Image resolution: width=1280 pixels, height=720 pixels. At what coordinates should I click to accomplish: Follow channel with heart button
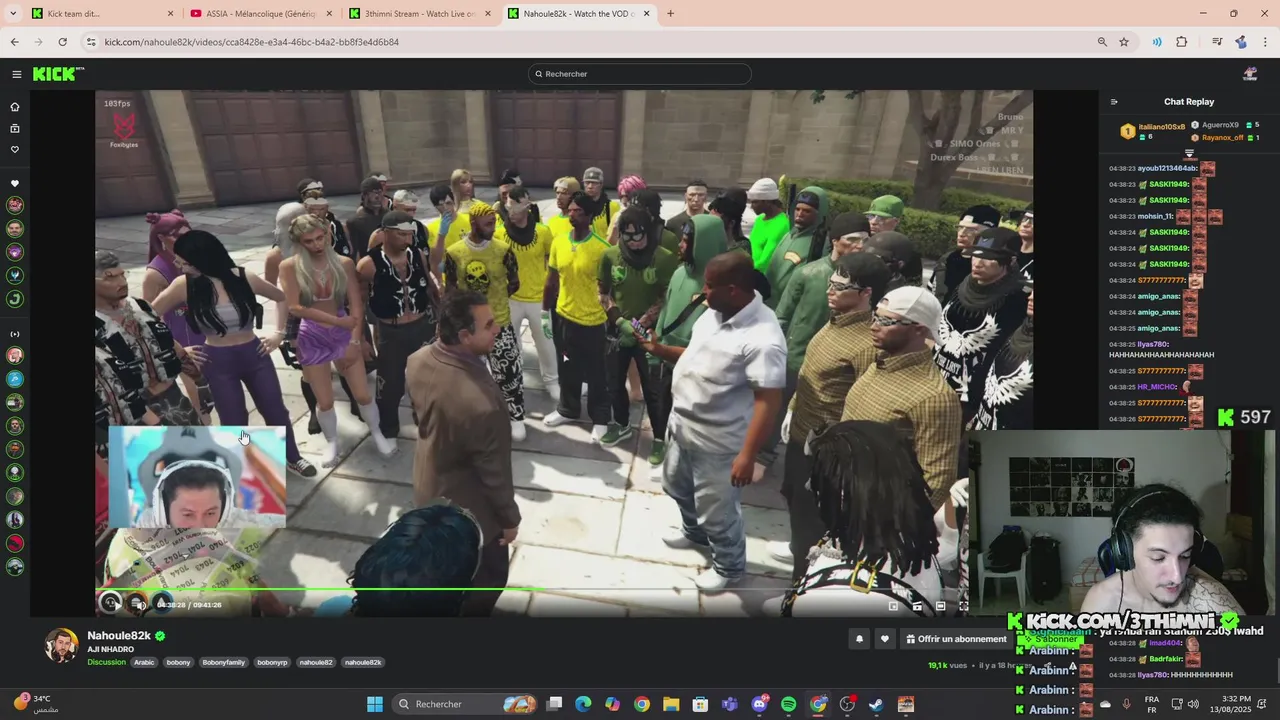884,639
